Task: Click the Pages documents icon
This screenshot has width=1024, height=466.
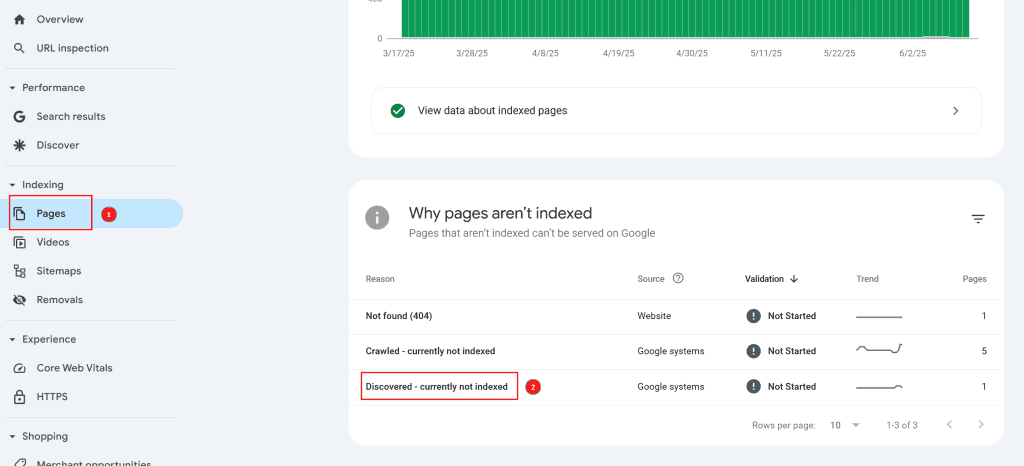Action: [x=20, y=213]
